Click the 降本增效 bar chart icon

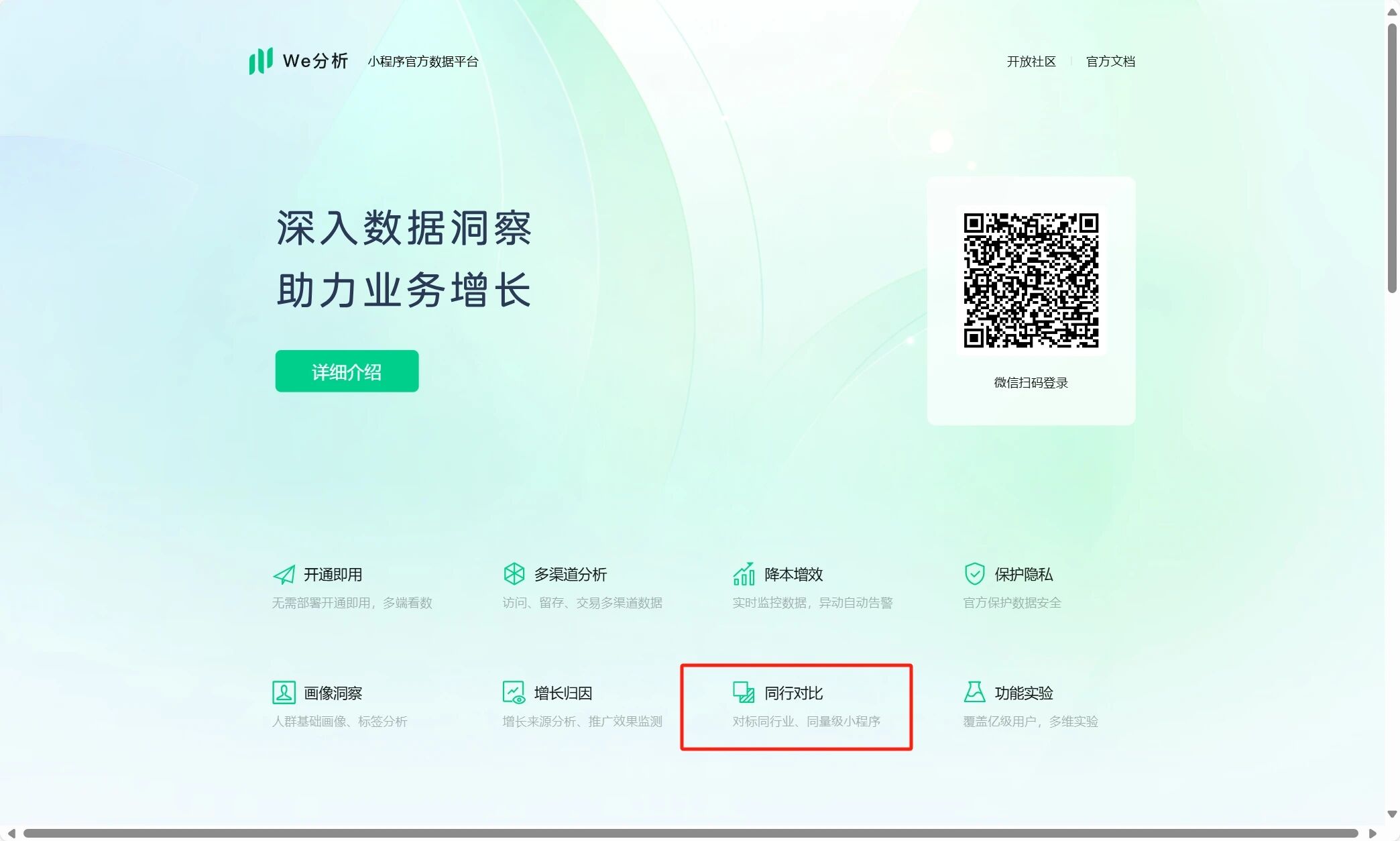744,574
